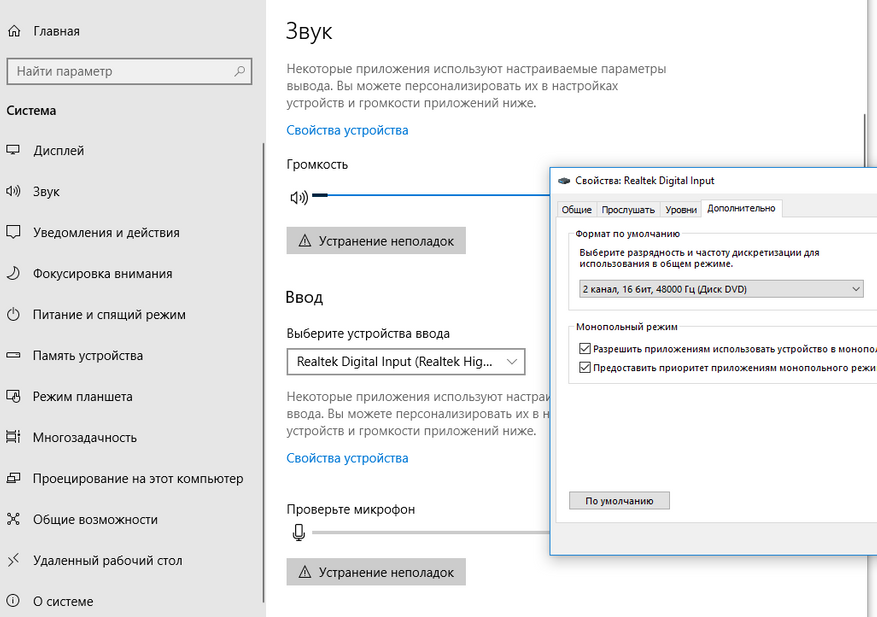Click the По умолчанию button
877x617 pixels.
click(619, 500)
